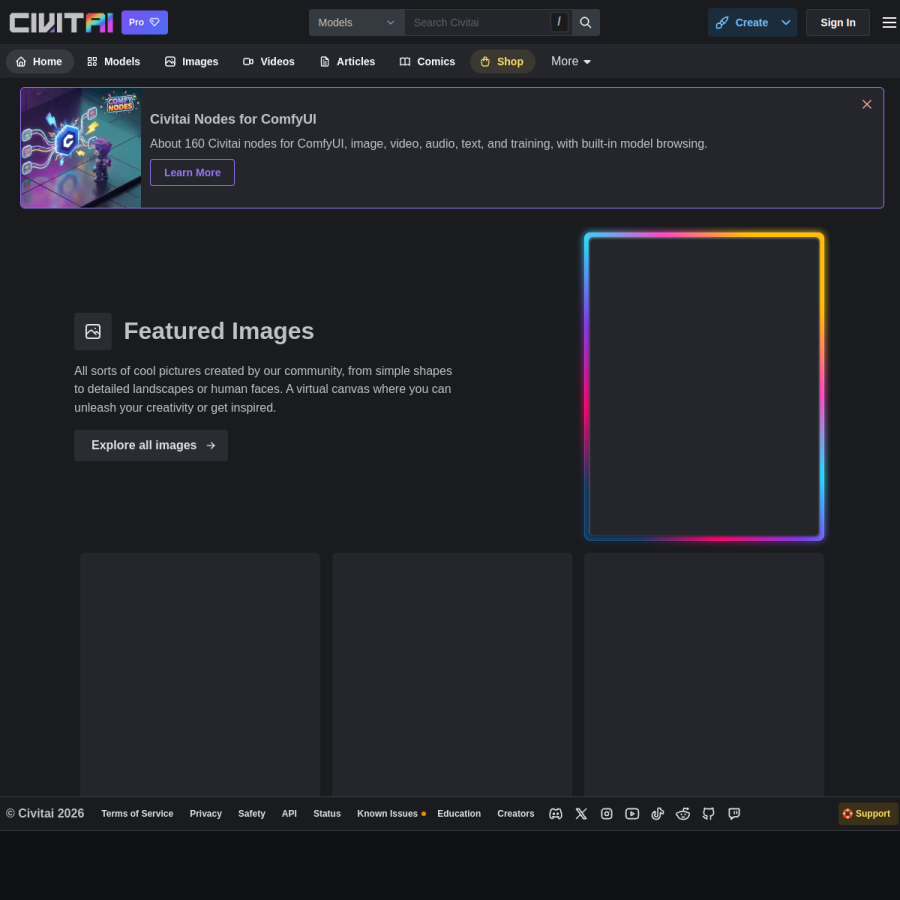Switch to the Comics tab
Screen dimensions: 900x900
[x=428, y=61]
